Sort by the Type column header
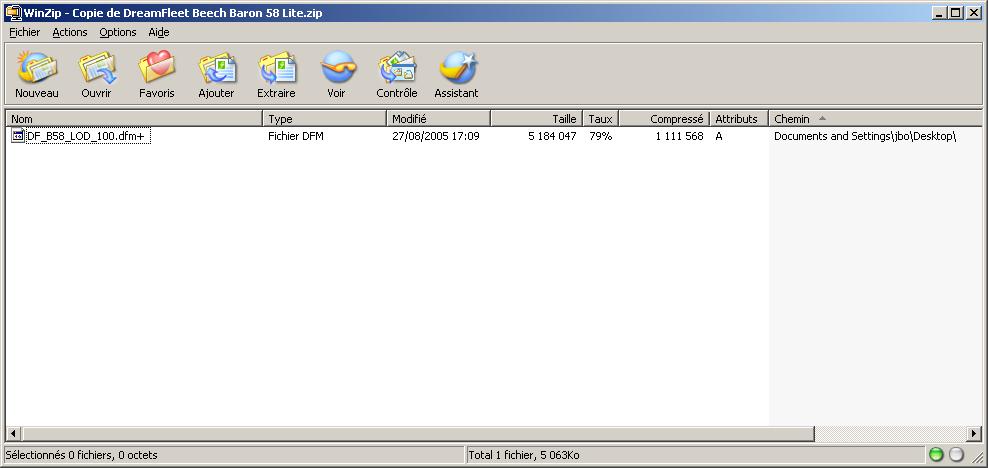Image resolution: width=988 pixels, height=468 pixels. [325, 118]
